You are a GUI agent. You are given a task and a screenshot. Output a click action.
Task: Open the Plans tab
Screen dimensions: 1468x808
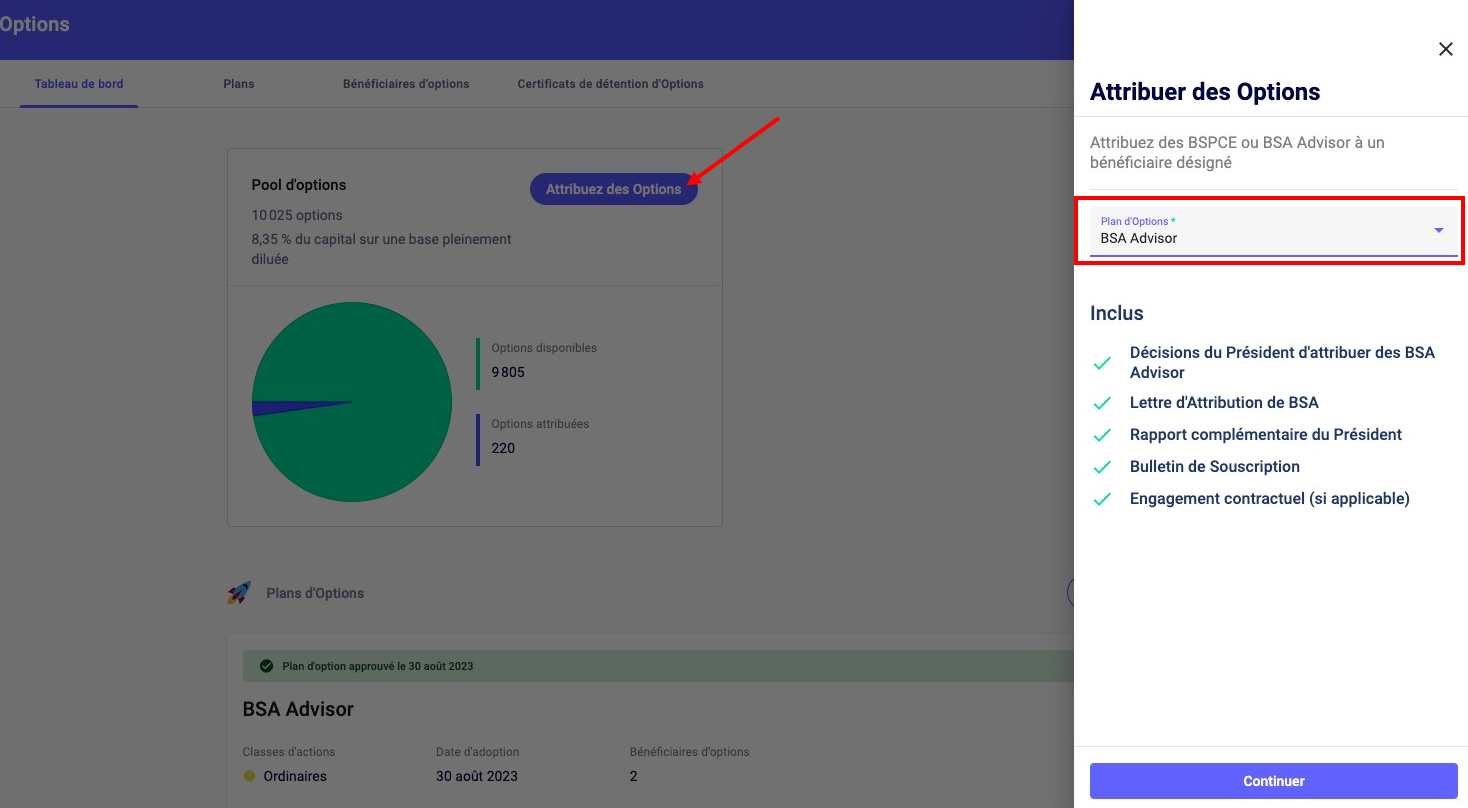click(x=239, y=84)
